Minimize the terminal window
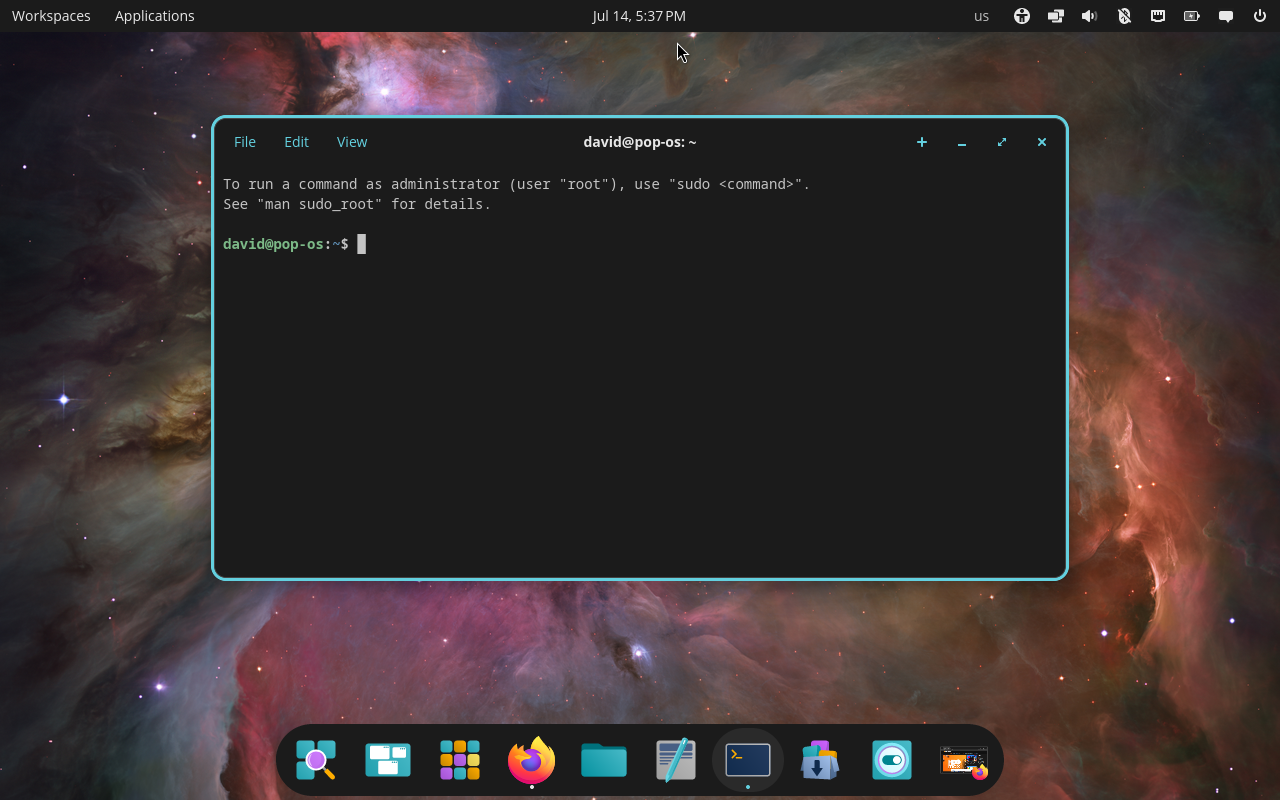The height and width of the screenshot is (800, 1280). [962, 142]
